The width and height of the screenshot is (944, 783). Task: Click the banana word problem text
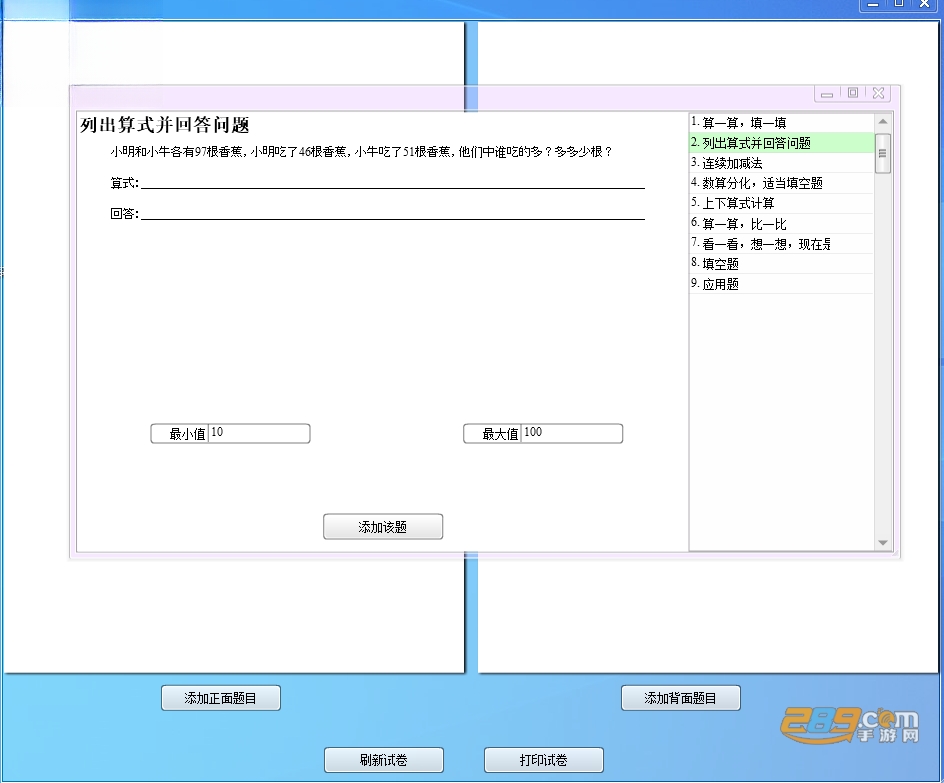[361, 152]
